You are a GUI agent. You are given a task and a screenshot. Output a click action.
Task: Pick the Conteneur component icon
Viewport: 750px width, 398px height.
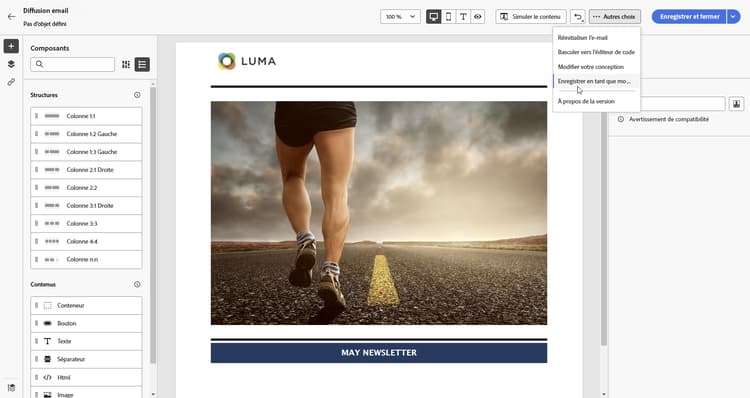click(x=47, y=305)
